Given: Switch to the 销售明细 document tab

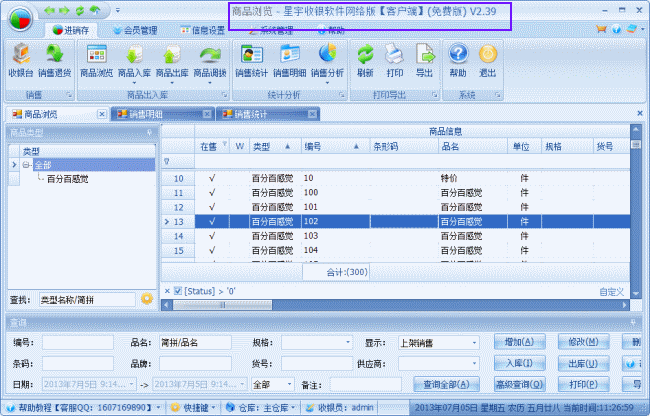Looking at the screenshot, I should [162, 114].
